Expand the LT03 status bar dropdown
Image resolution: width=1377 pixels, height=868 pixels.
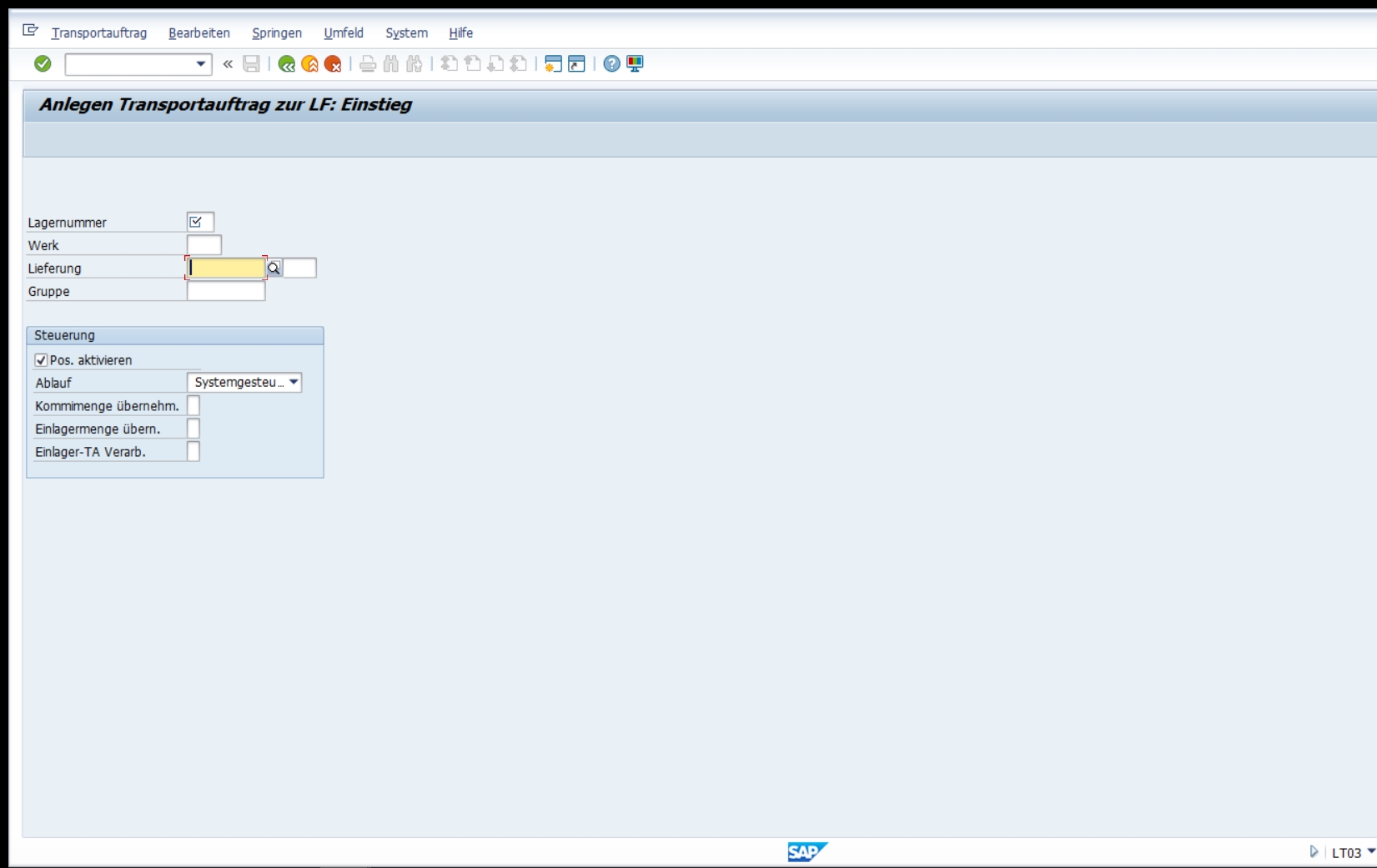click(x=1370, y=851)
